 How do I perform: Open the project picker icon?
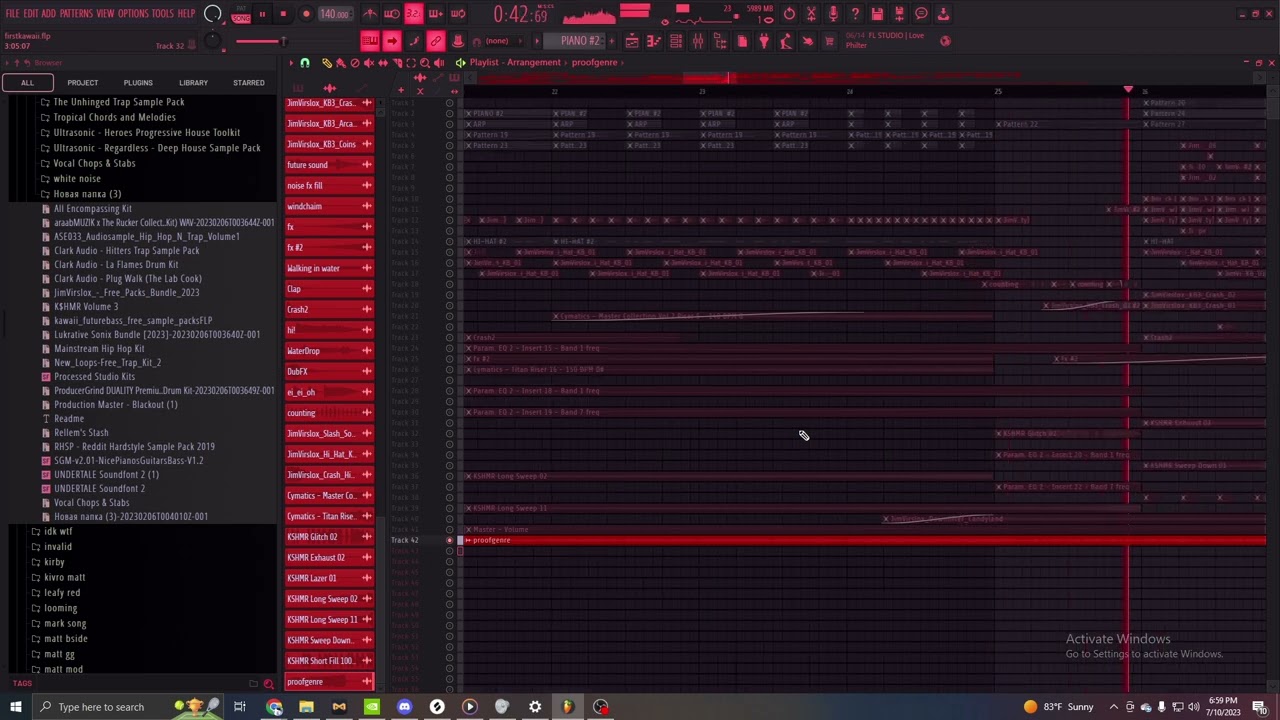tap(742, 41)
